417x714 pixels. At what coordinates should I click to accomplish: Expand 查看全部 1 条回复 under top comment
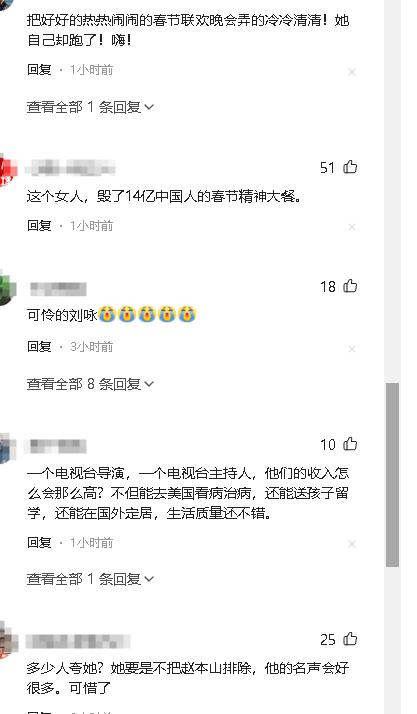90,107
